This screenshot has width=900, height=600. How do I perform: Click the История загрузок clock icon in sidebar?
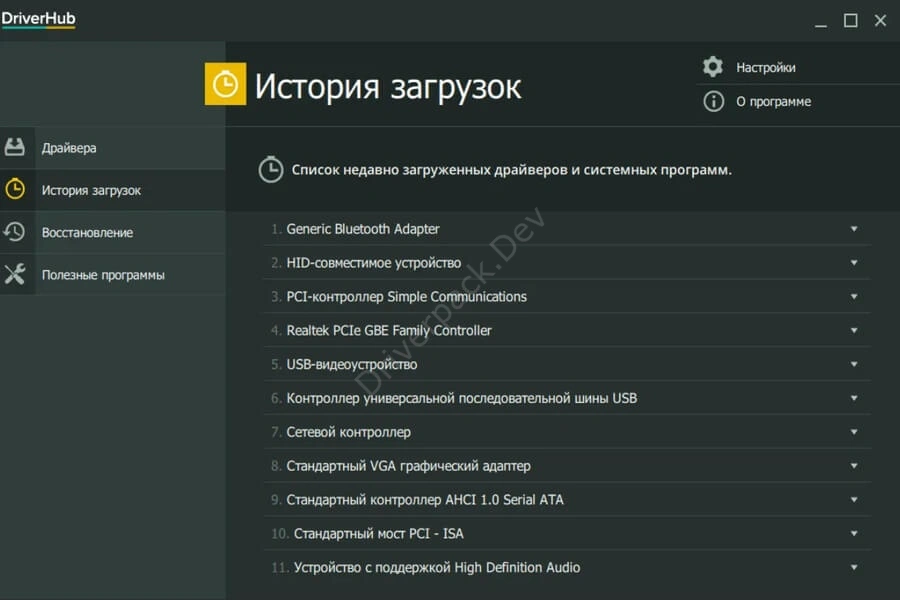click(x=15, y=189)
